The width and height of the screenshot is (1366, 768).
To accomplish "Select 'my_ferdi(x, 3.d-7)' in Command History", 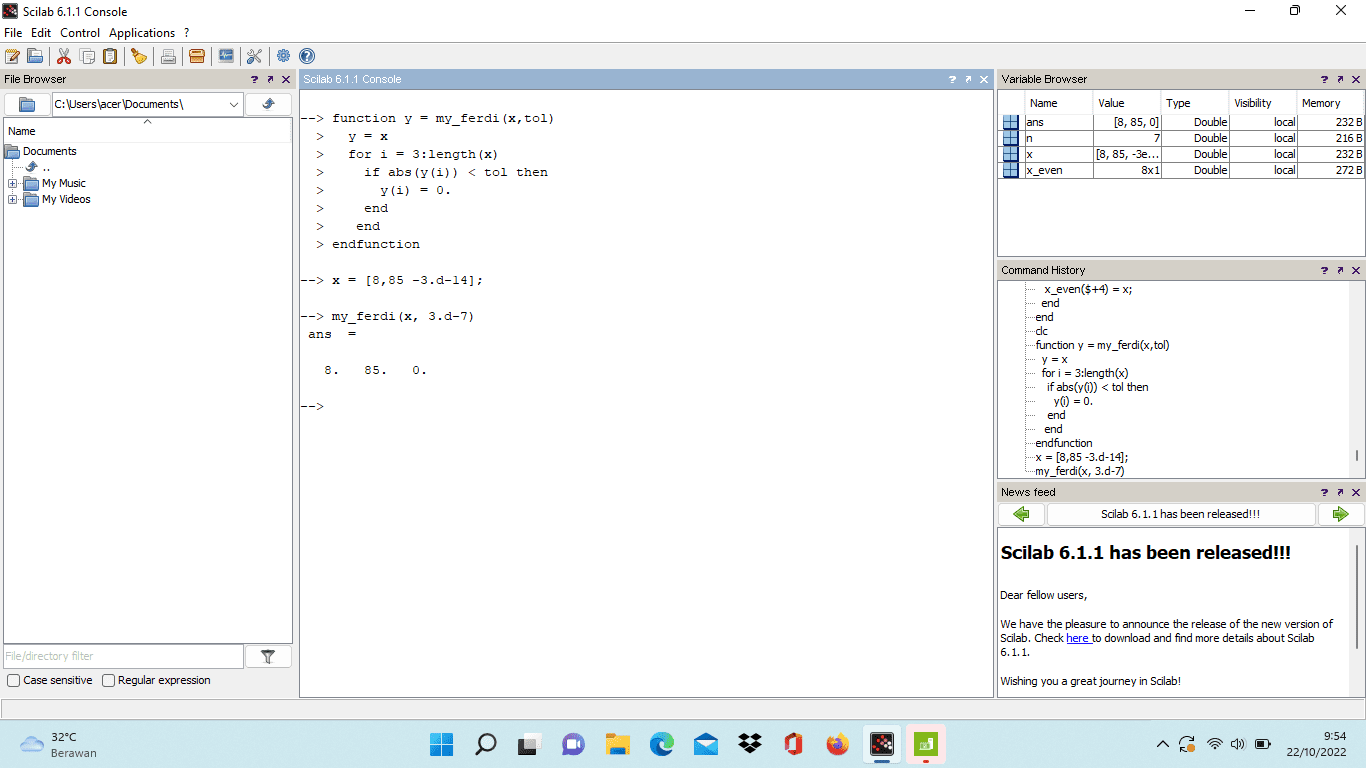I will (1079, 471).
